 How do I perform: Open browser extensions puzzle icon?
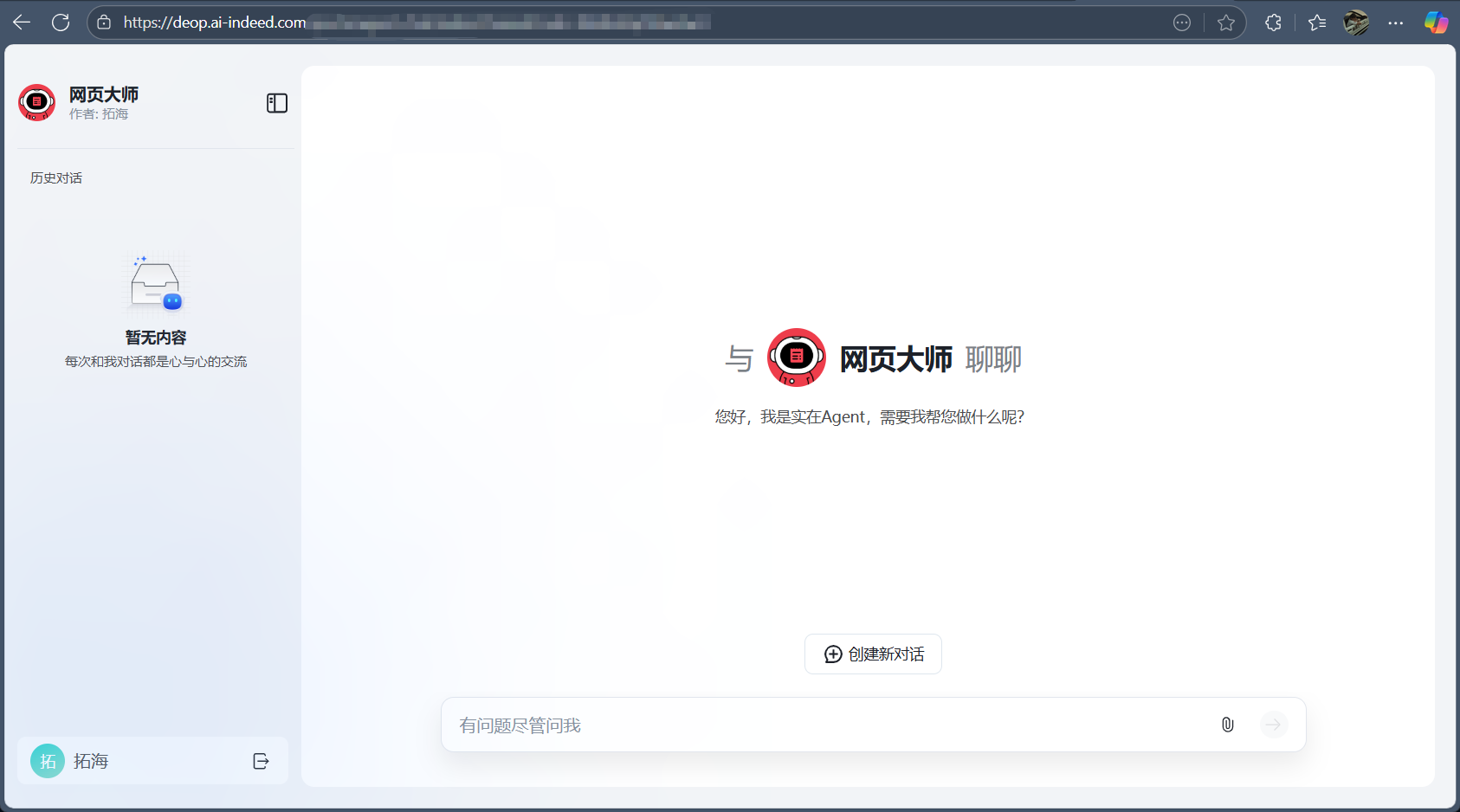point(1273,23)
